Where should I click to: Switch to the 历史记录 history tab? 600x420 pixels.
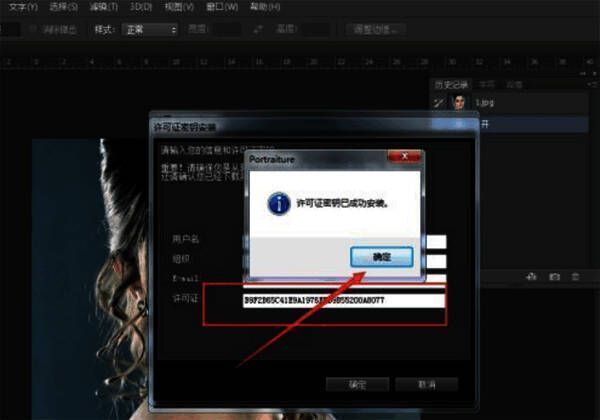(x=451, y=85)
